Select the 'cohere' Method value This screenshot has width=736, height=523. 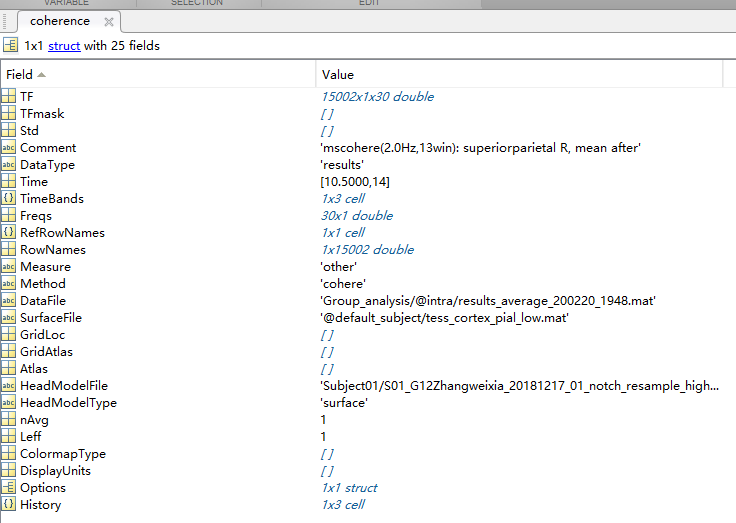click(x=343, y=284)
